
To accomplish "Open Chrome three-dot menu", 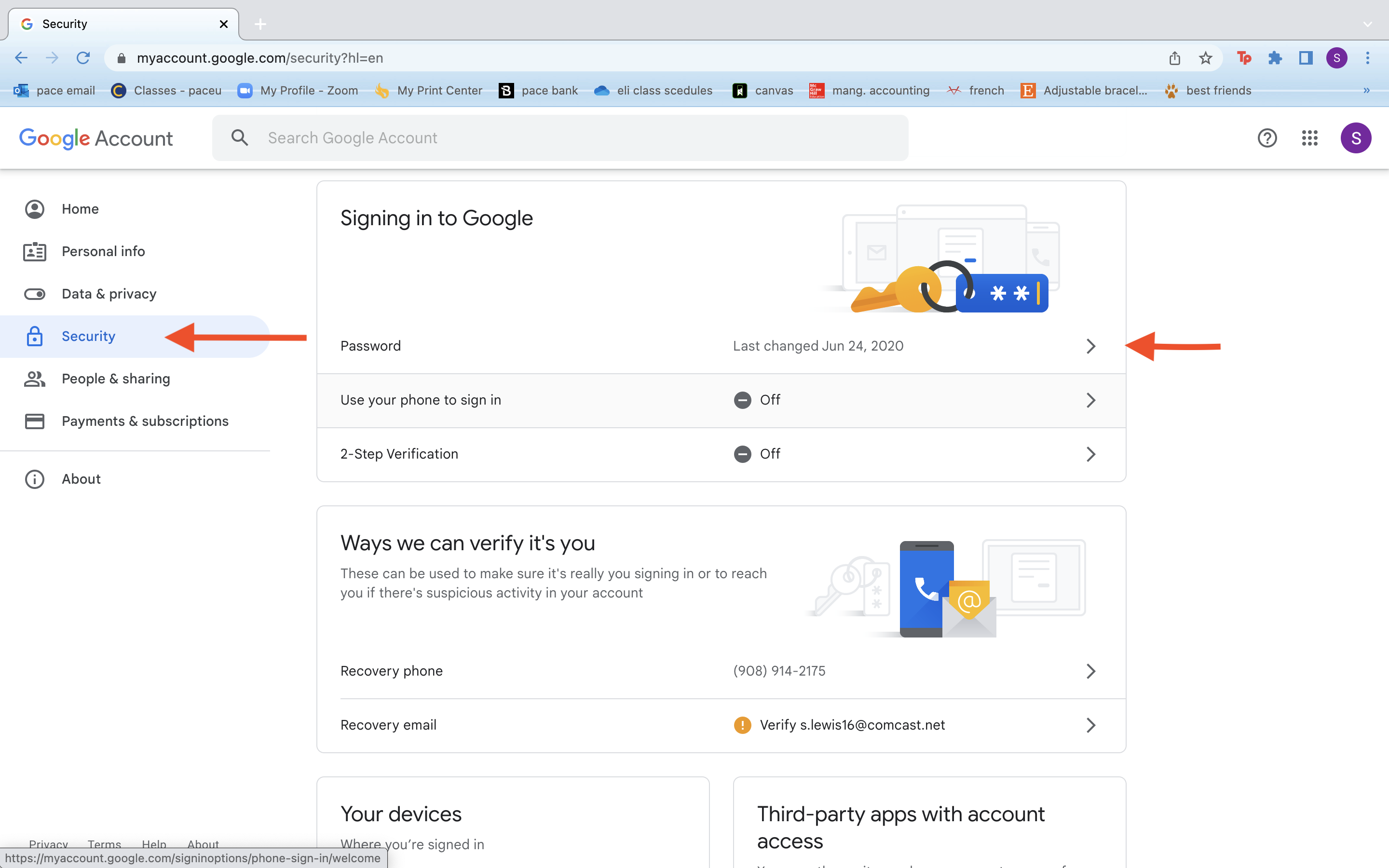I will pyautogui.click(x=1367, y=58).
